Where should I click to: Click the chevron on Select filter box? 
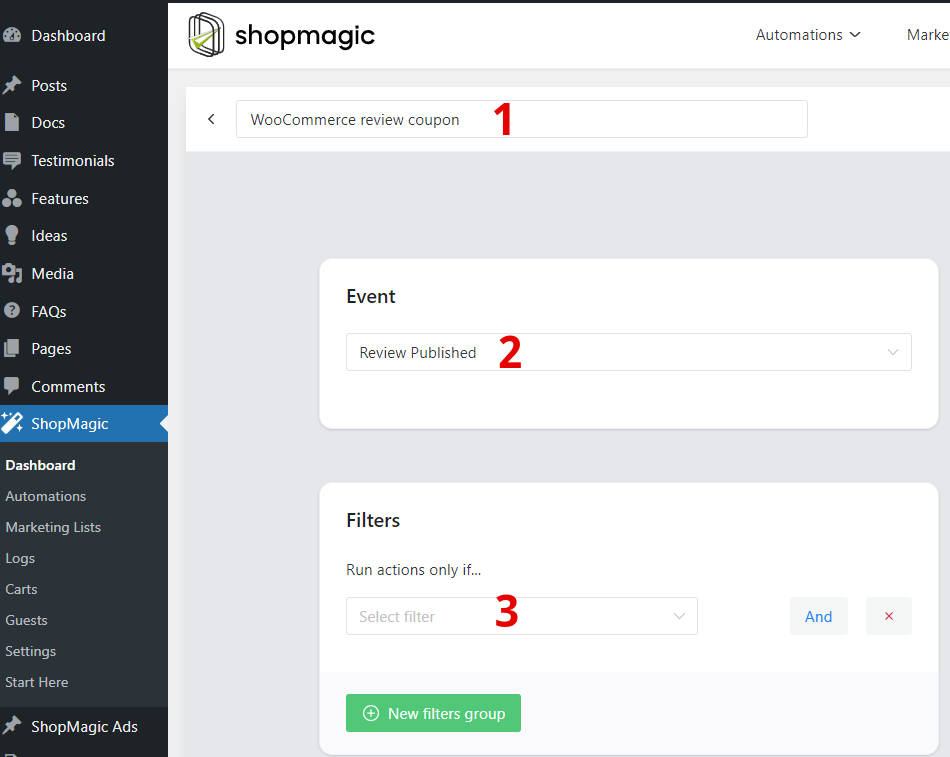point(679,616)
